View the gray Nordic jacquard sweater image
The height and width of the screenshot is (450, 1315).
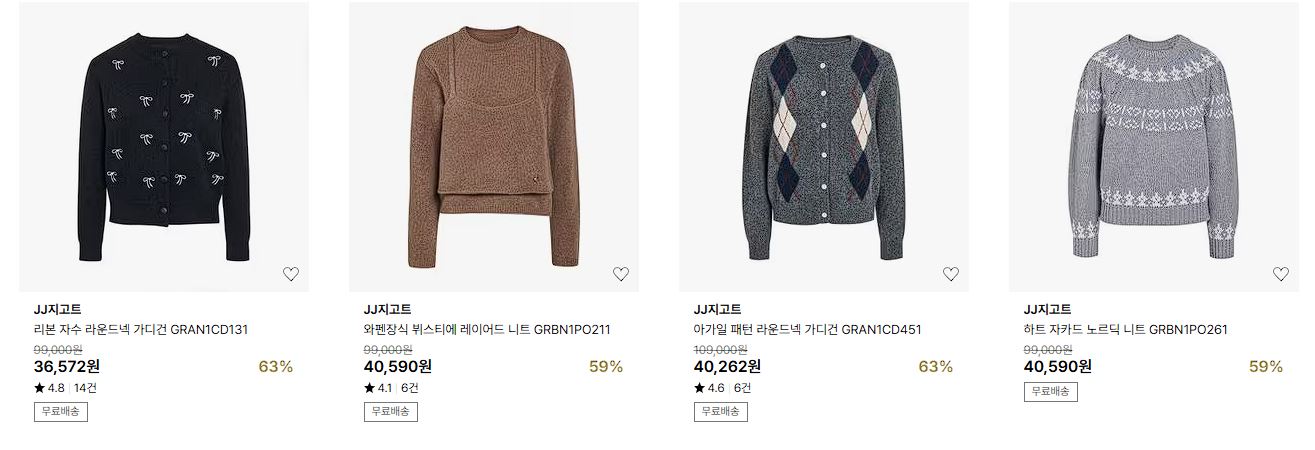(1154, 147)
